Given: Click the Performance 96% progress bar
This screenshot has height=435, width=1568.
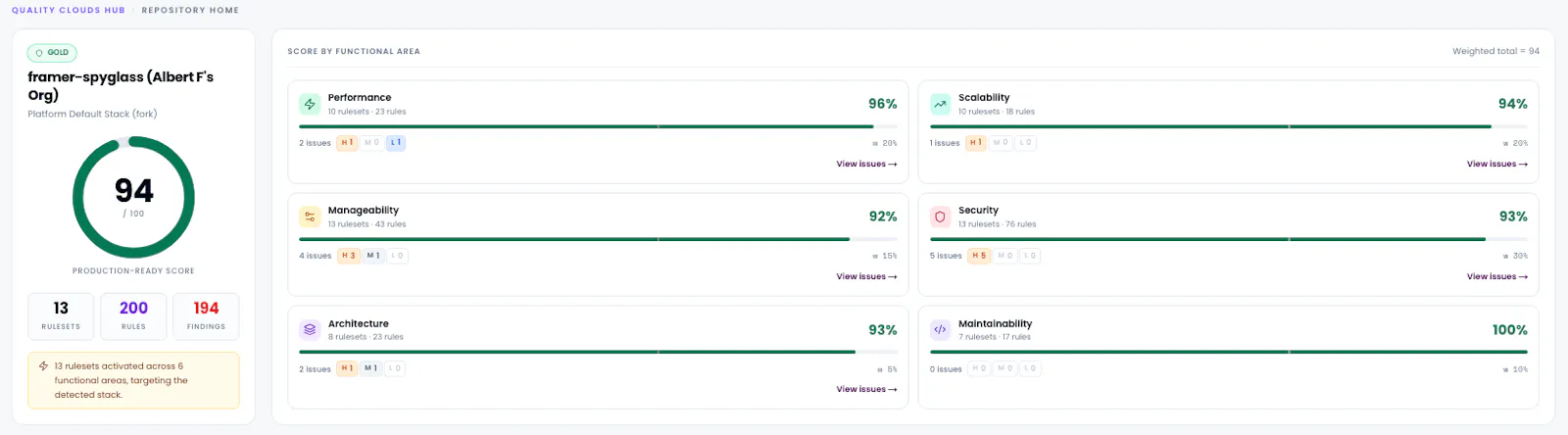Looking at the screenshot, I should (598, 126).
